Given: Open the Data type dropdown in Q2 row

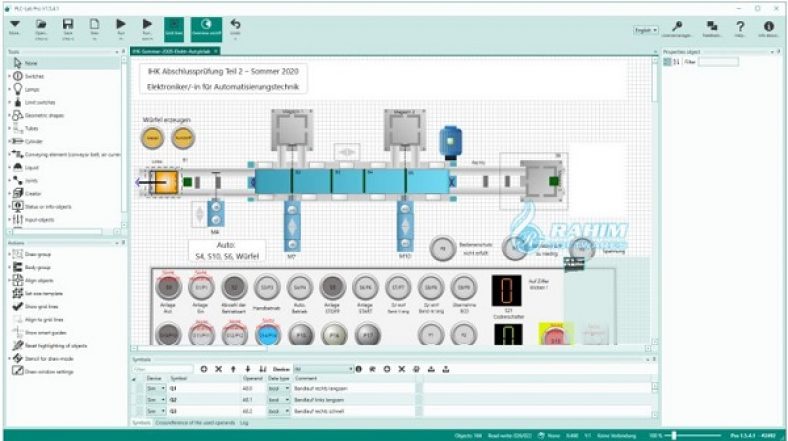Looking at the screenshot, I should (279, 400).
